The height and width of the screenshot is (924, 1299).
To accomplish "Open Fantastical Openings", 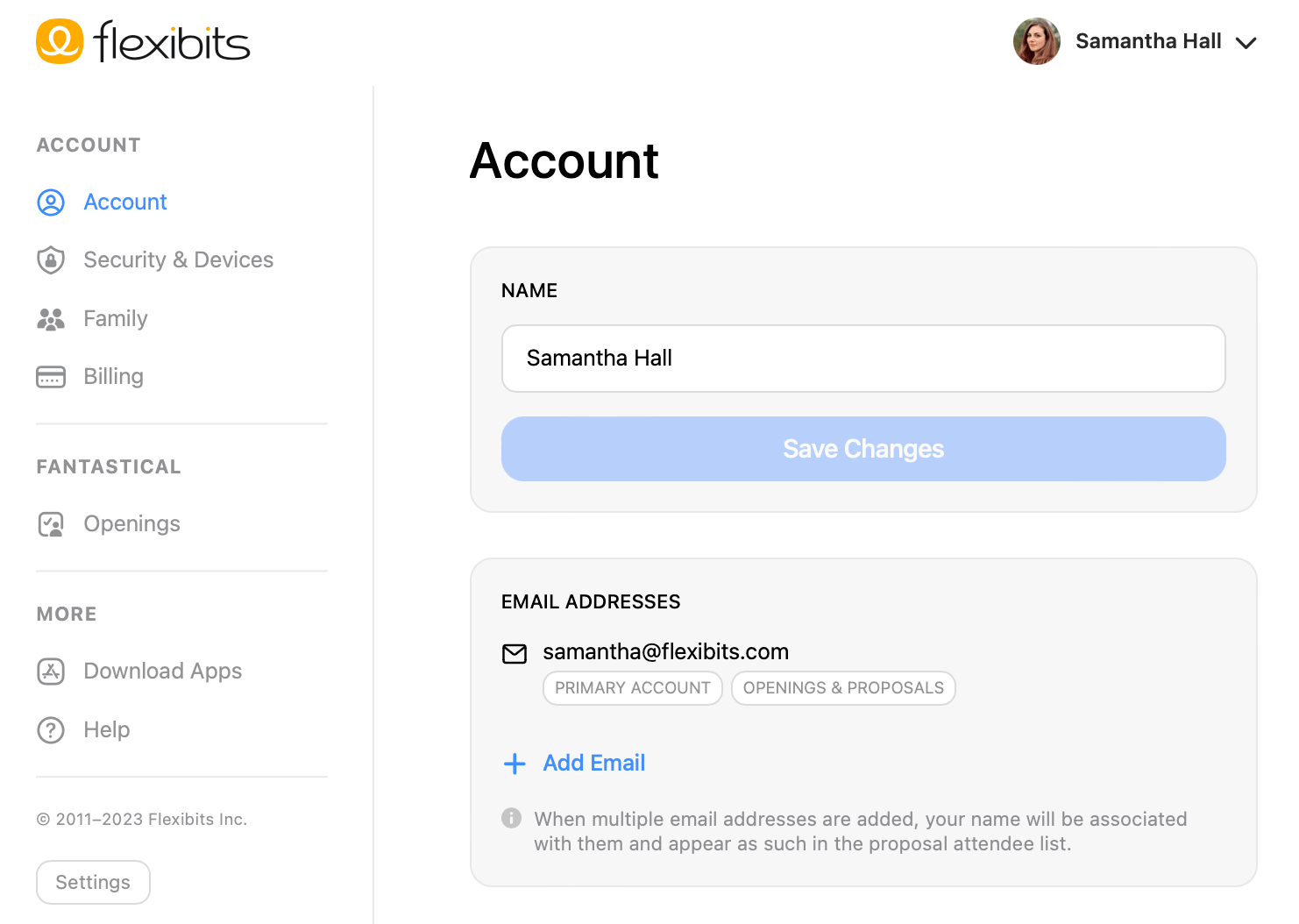I will click(x=132, y=524).
